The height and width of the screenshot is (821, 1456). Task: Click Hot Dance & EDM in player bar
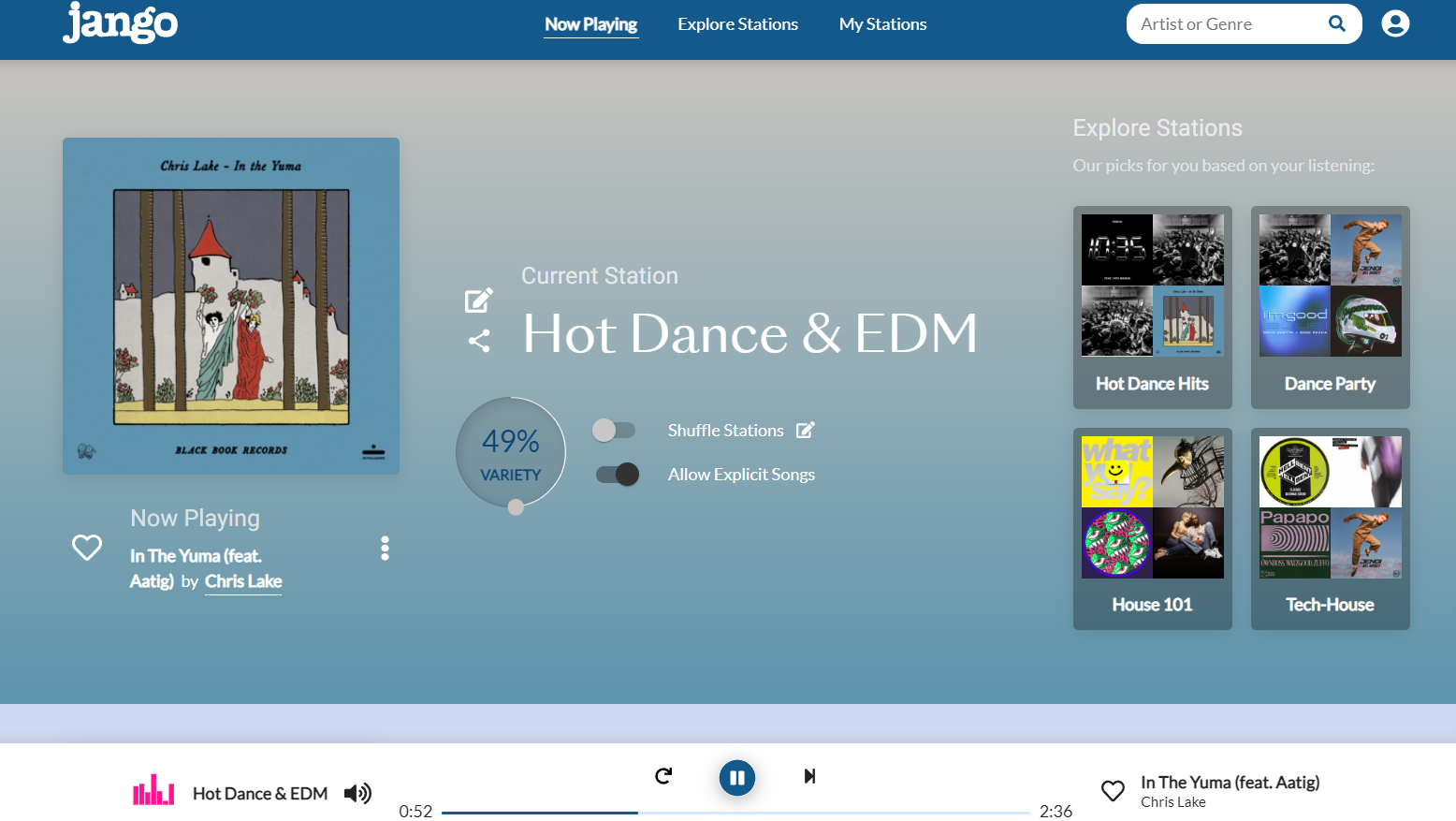260,794
